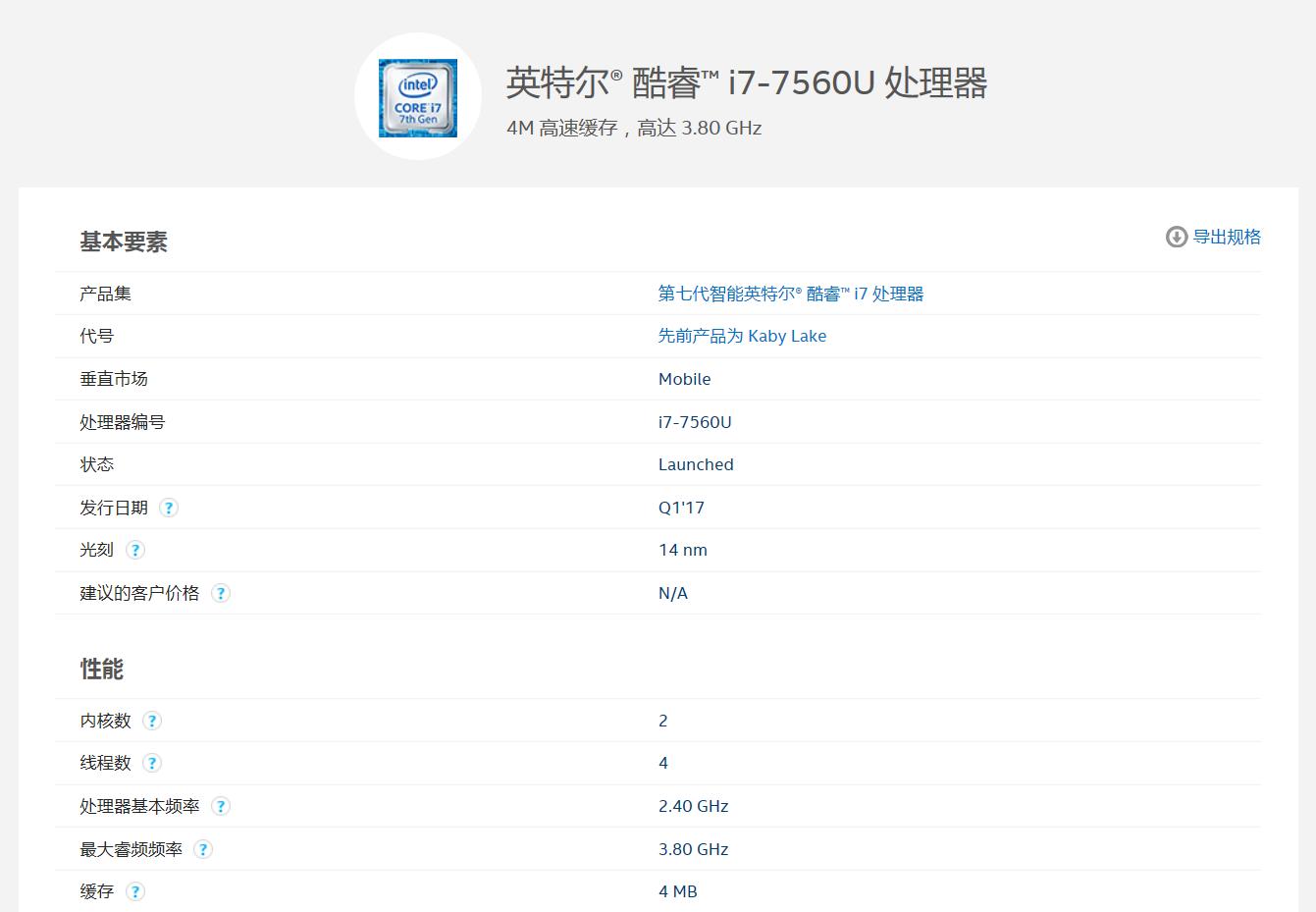Screen dimensions: 1316x912
Task: Show help for 光刻
Action: point(135,550)
